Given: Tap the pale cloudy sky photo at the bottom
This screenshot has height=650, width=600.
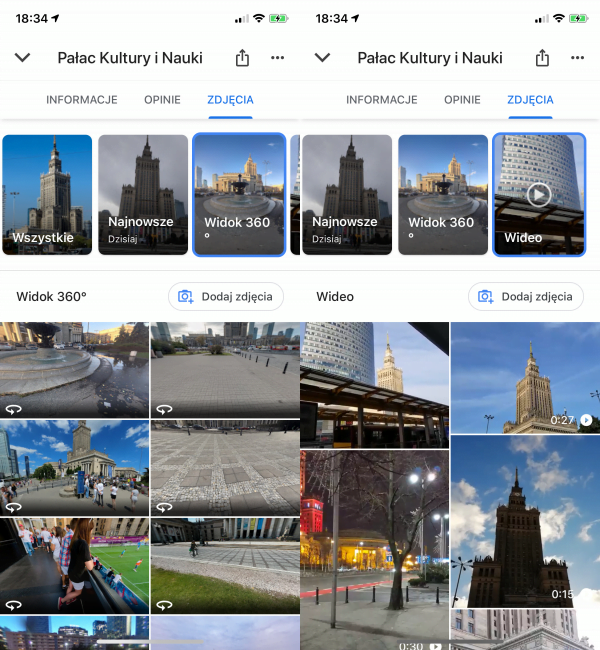Looking at the screenshot, I should (225, 633).
